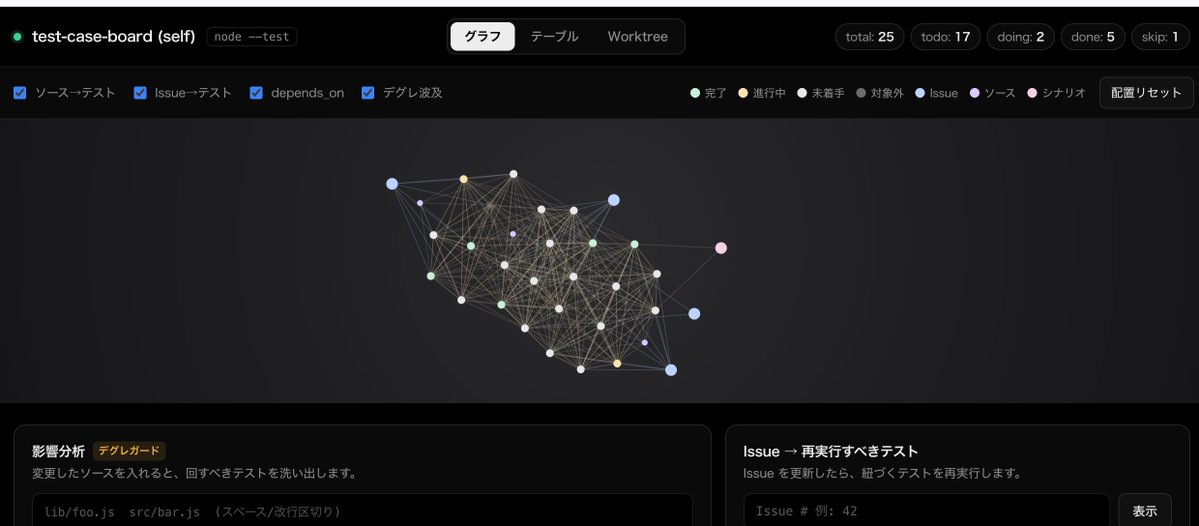The width and height of the screenshot is (1199, 526).
Task: Click the changed source files input field
Action: pyautogui.click(x=362, y=511)
